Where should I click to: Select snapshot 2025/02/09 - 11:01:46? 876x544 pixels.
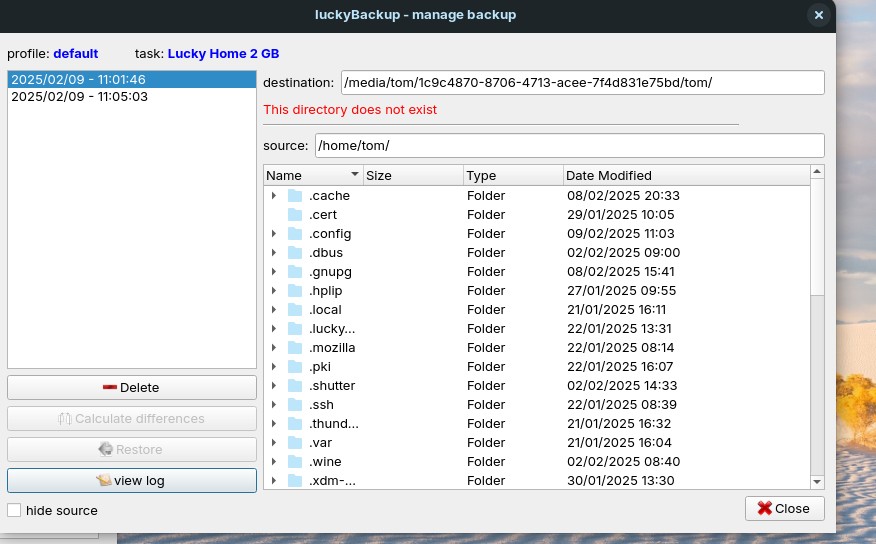(132, 79)
